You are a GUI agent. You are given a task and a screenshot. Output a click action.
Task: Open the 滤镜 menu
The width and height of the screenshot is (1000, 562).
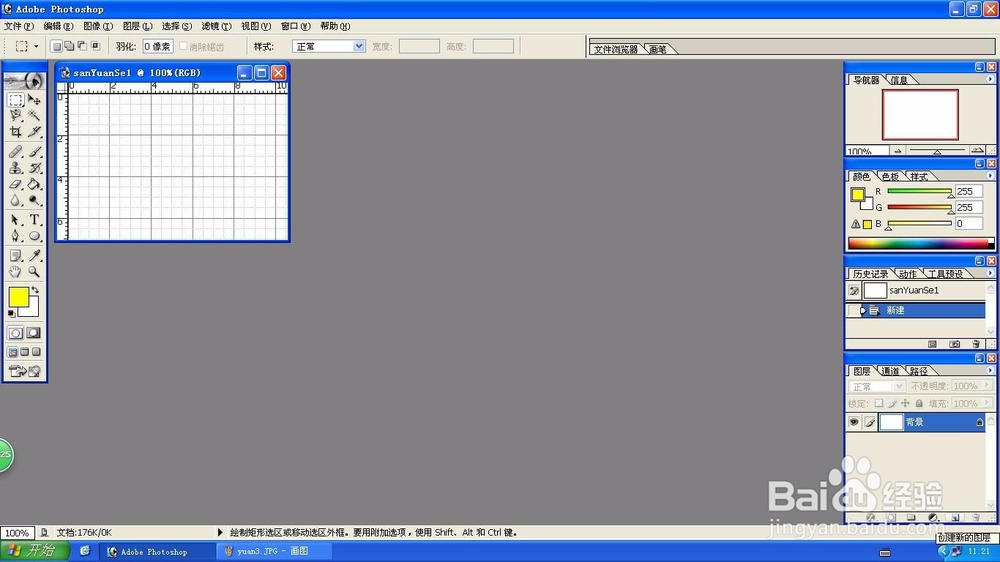point(216,26)
